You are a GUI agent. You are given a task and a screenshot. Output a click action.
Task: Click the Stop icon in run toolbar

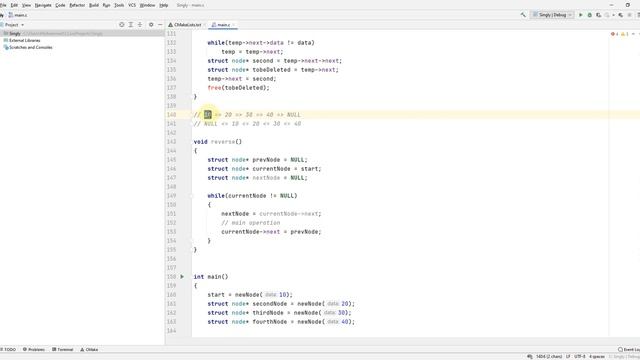[629, 15]
